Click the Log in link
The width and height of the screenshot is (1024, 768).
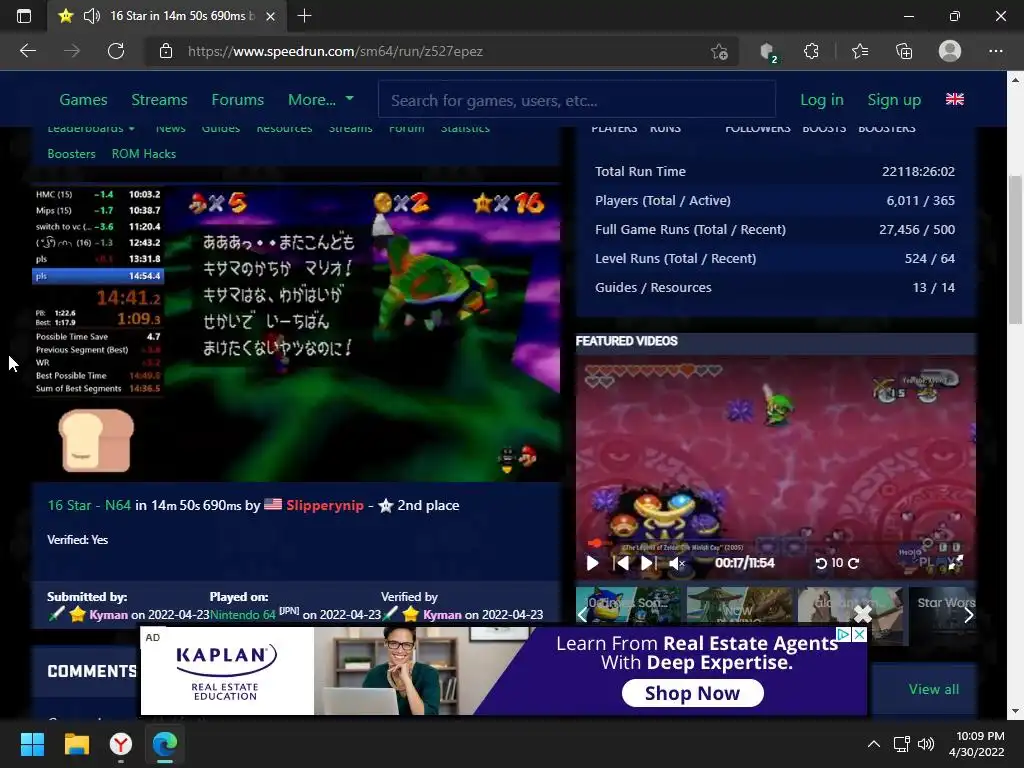pos(822,100)
